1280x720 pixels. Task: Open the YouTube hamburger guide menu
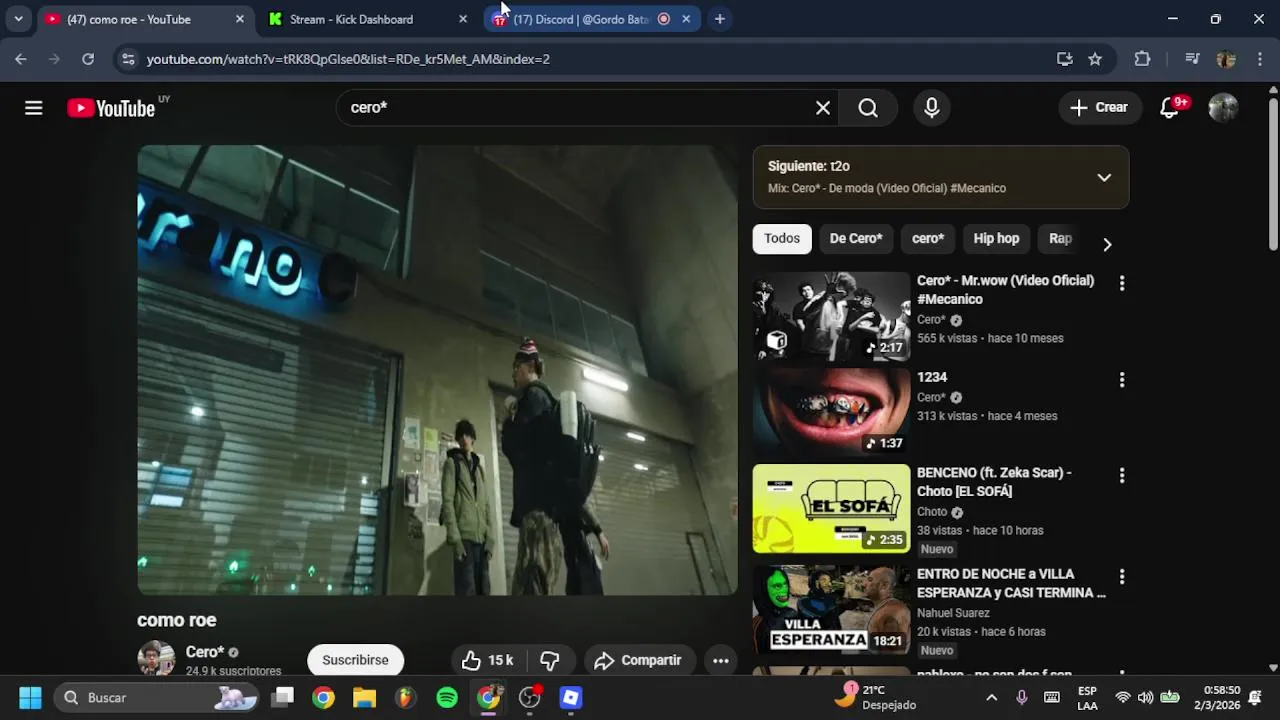click(34, 108)
